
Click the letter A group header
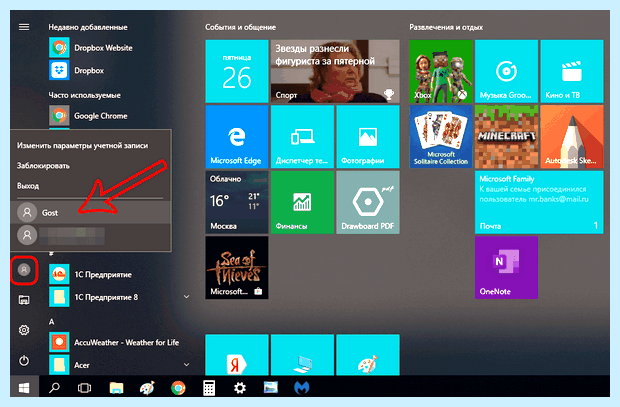pyautogui.click(x=51, y=322)
